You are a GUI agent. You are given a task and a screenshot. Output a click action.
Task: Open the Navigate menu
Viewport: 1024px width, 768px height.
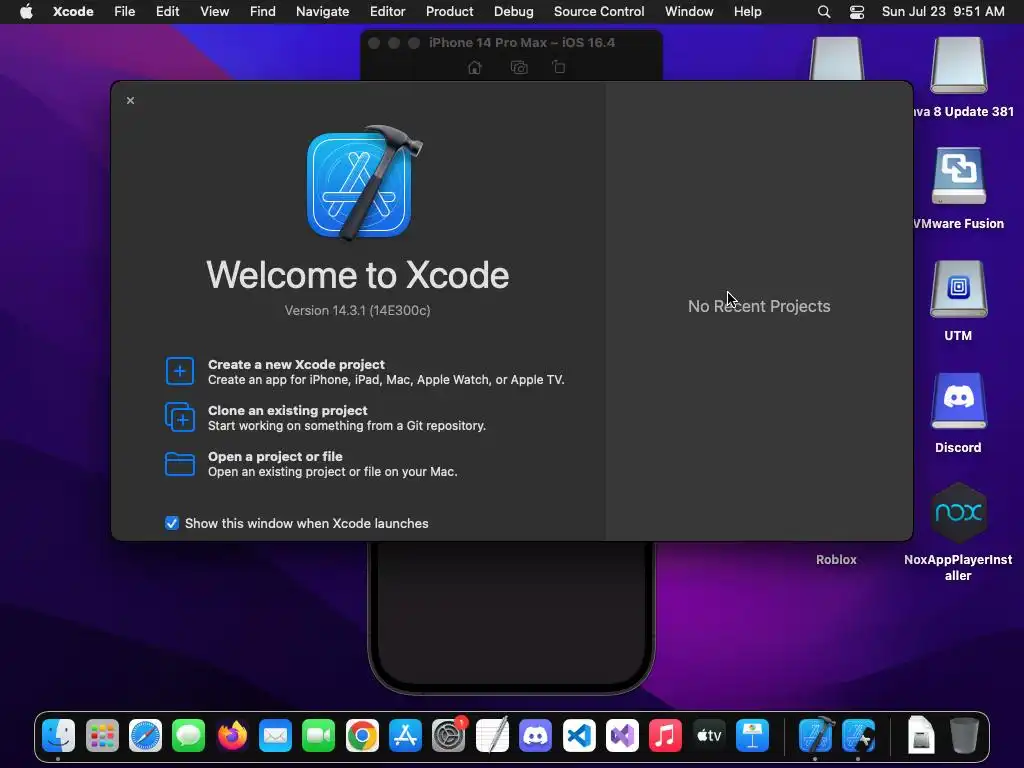(x=323, y=11)
